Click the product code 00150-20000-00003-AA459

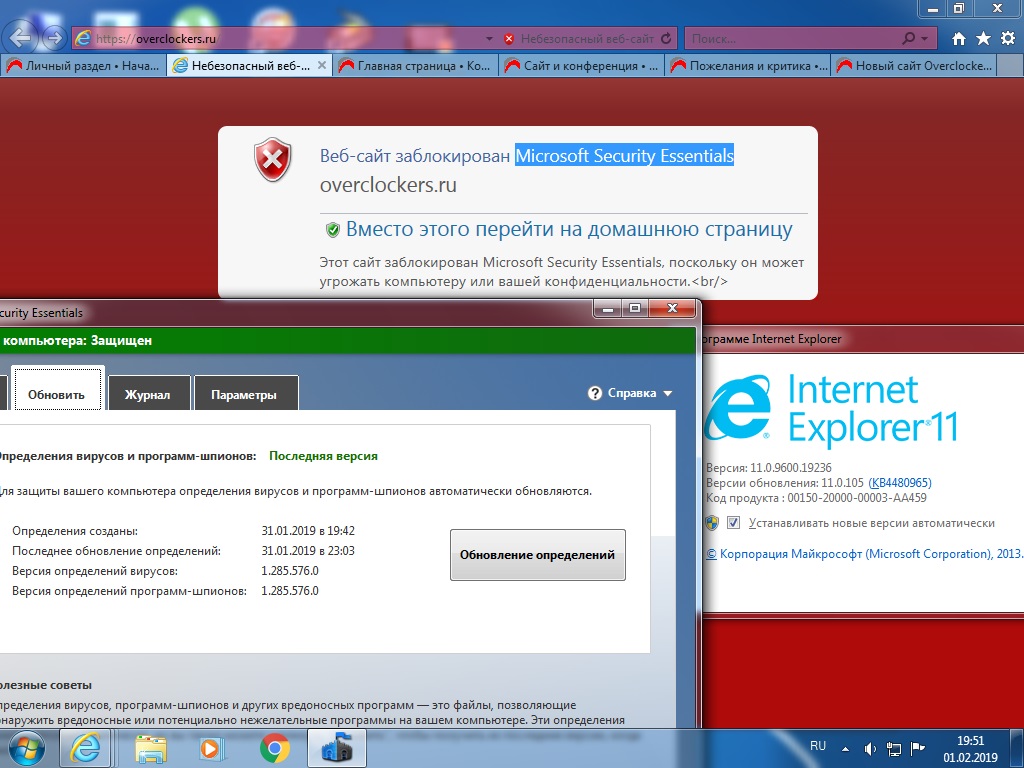[857, 498]
